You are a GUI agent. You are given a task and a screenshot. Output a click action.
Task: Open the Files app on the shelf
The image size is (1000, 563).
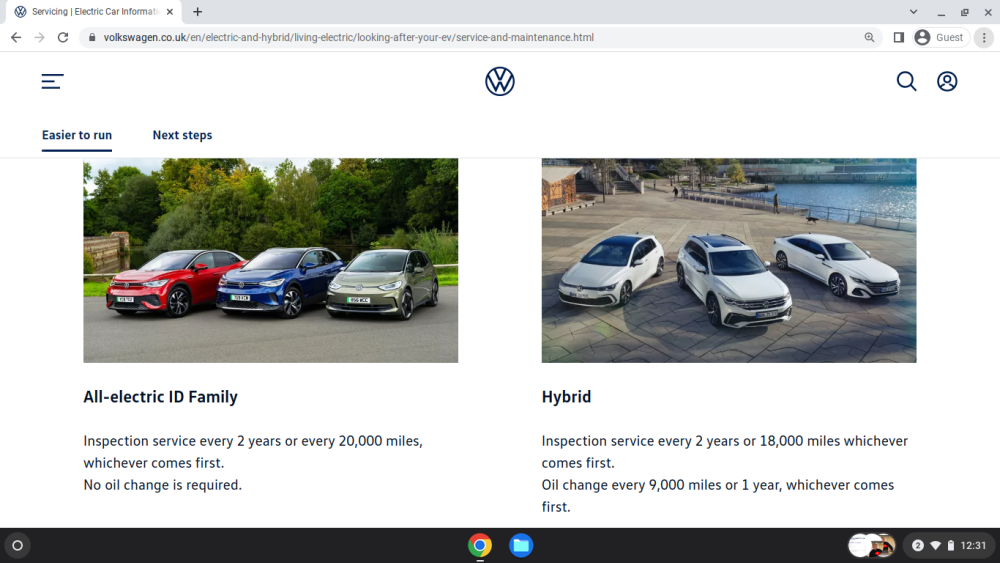521,545
